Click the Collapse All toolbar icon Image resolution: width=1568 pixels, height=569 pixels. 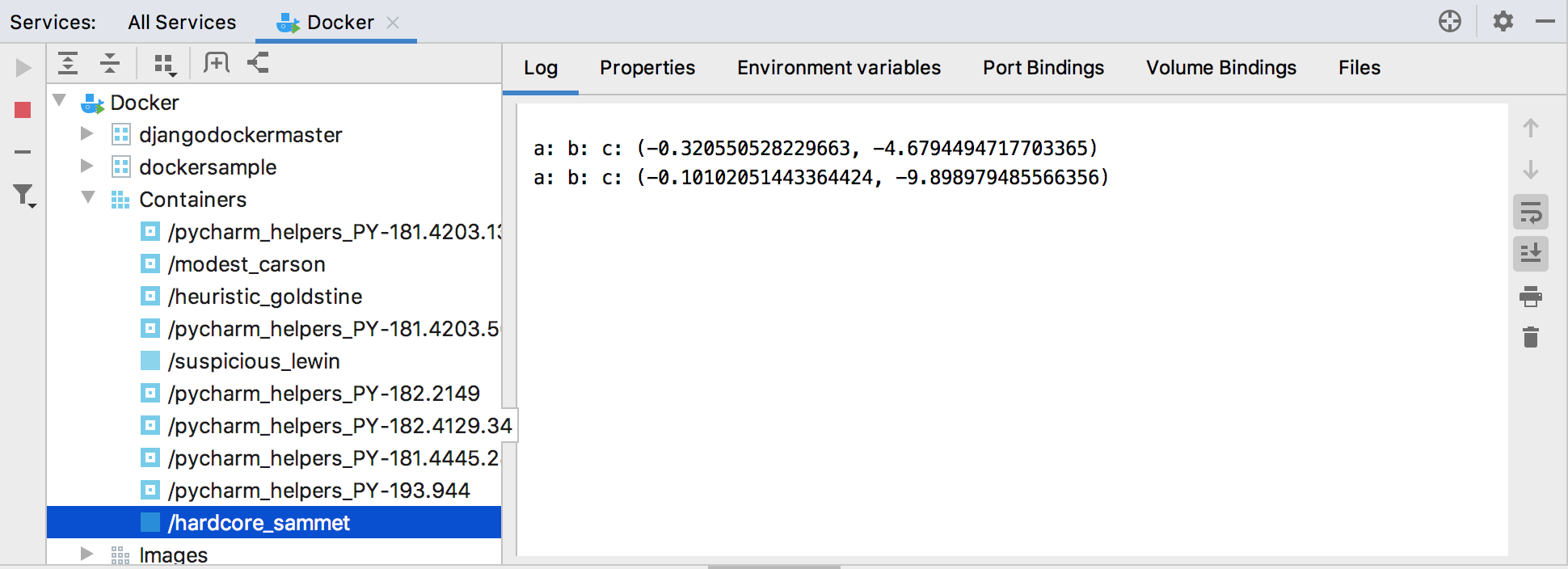(110, 63)
